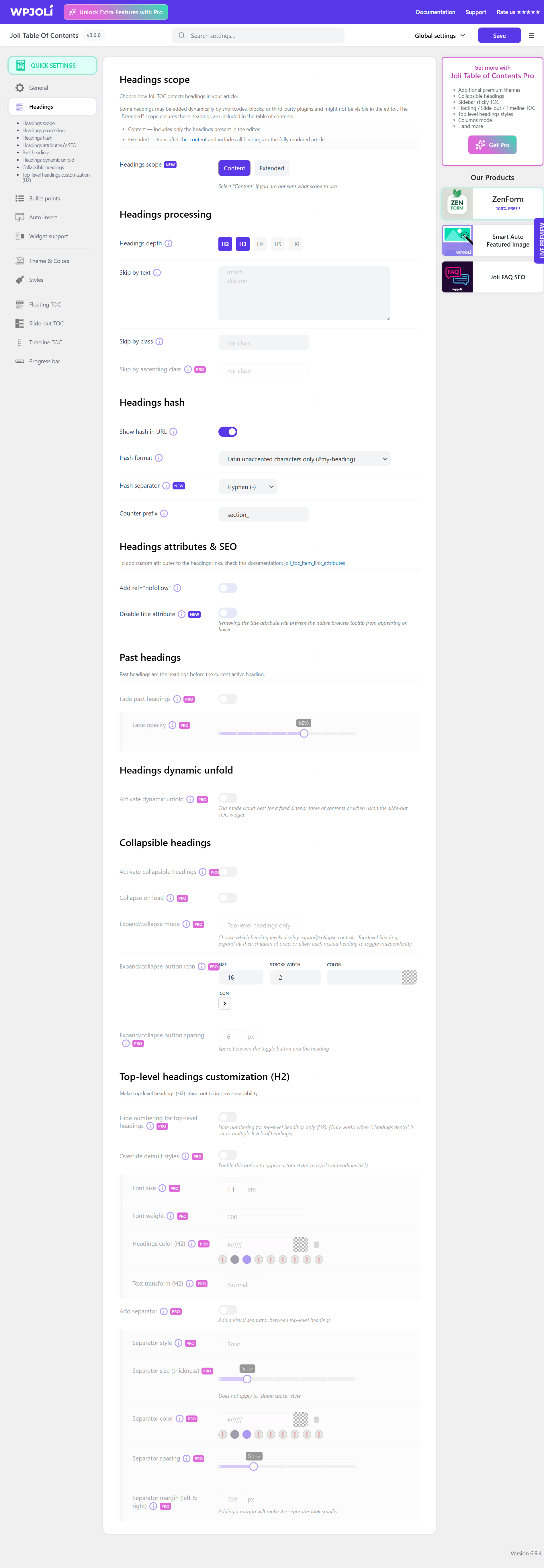Open the Progress bar settings
The height and width of the screenshot is (1568, 544).
(x=44, y=361)
